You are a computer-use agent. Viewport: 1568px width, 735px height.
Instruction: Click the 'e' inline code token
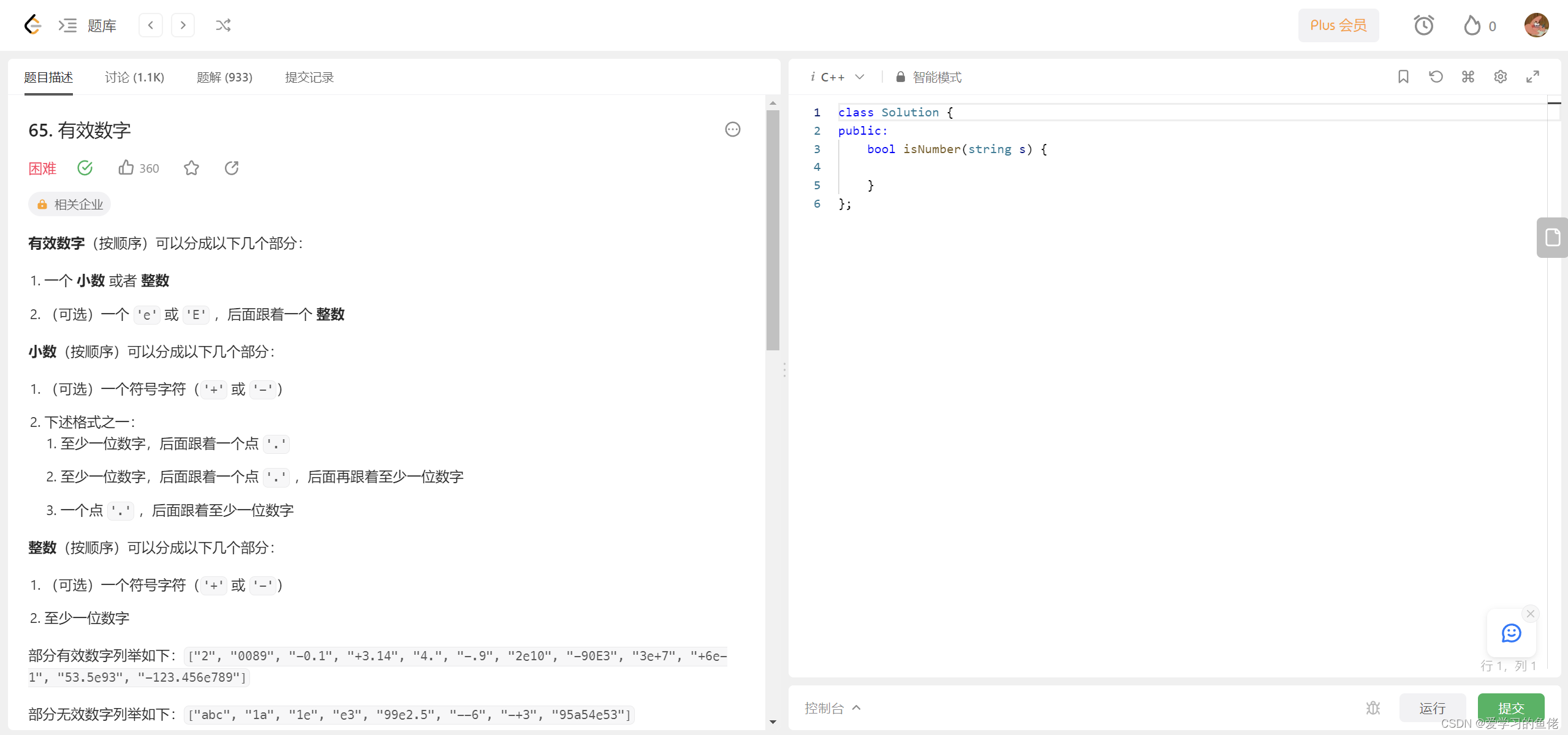(x=147, y=315)
